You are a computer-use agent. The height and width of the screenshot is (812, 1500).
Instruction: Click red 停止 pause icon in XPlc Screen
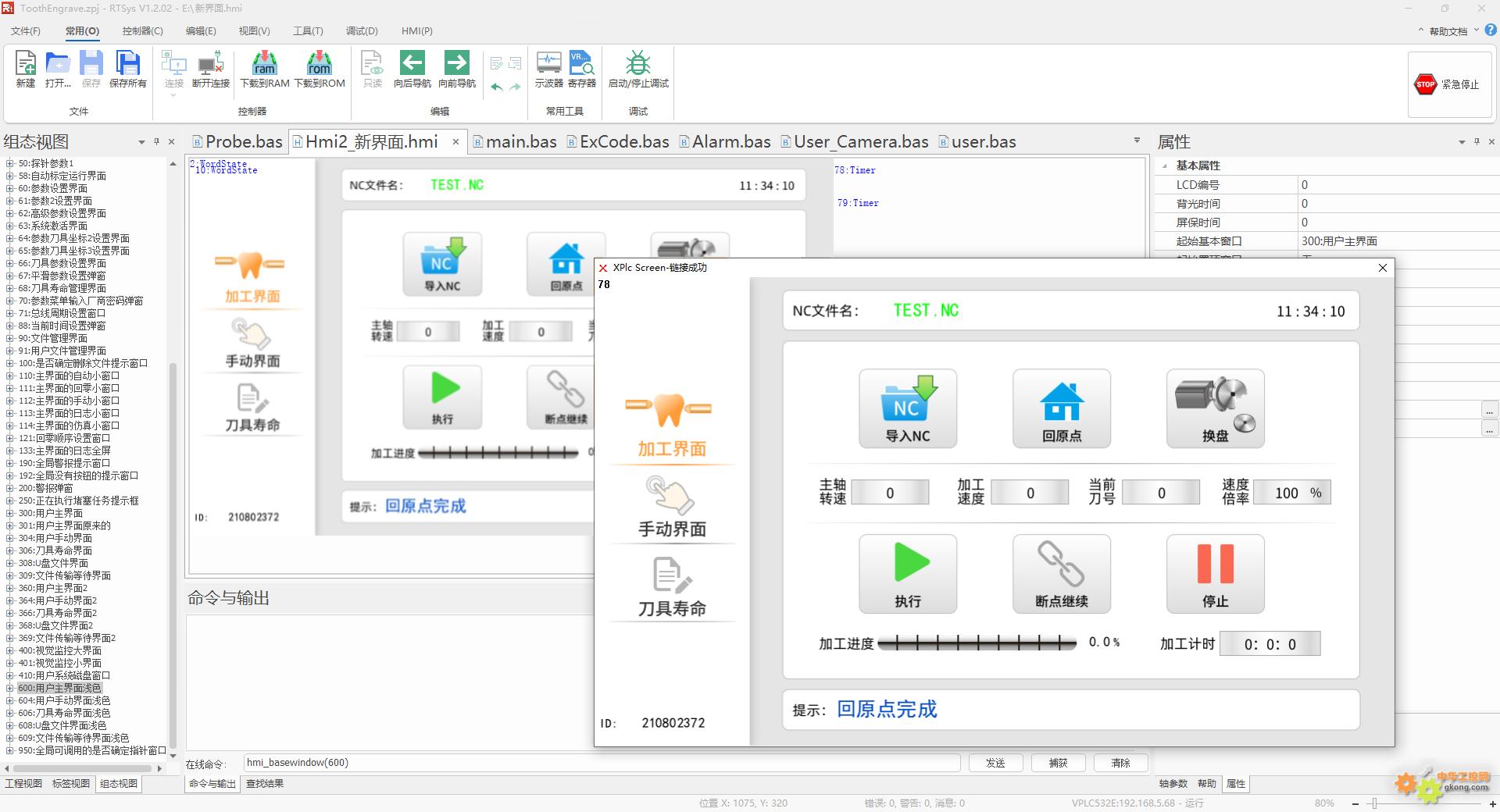[x=1216, y=574]
